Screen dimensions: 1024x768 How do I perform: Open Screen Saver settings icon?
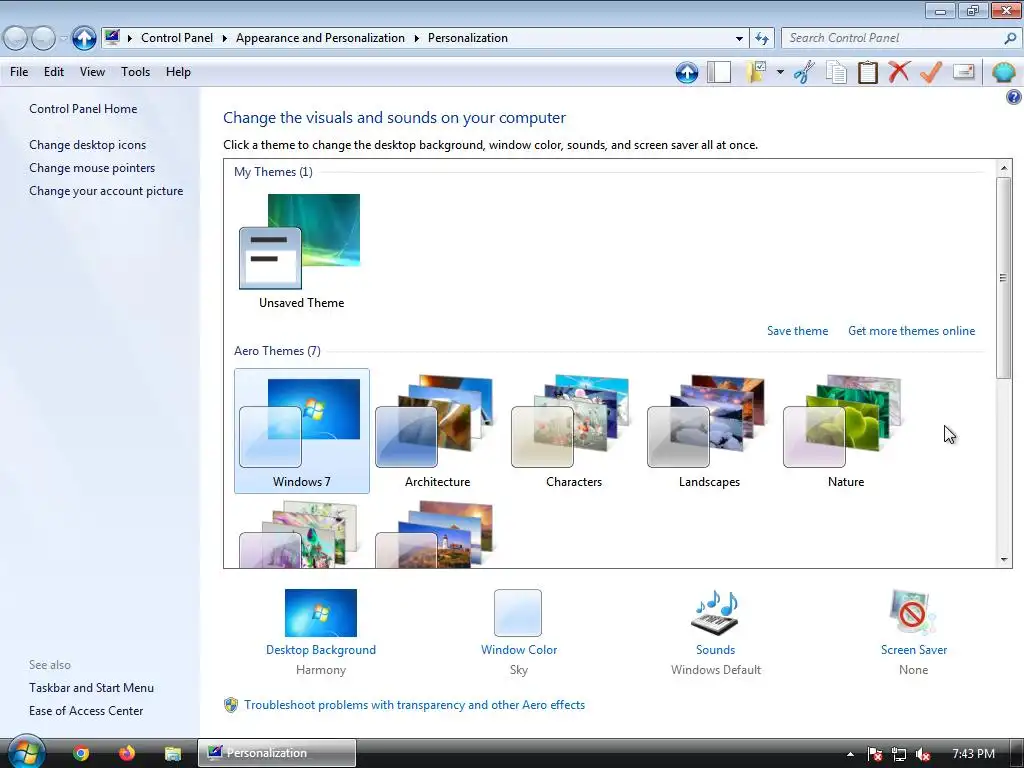[x=913, y=613]
